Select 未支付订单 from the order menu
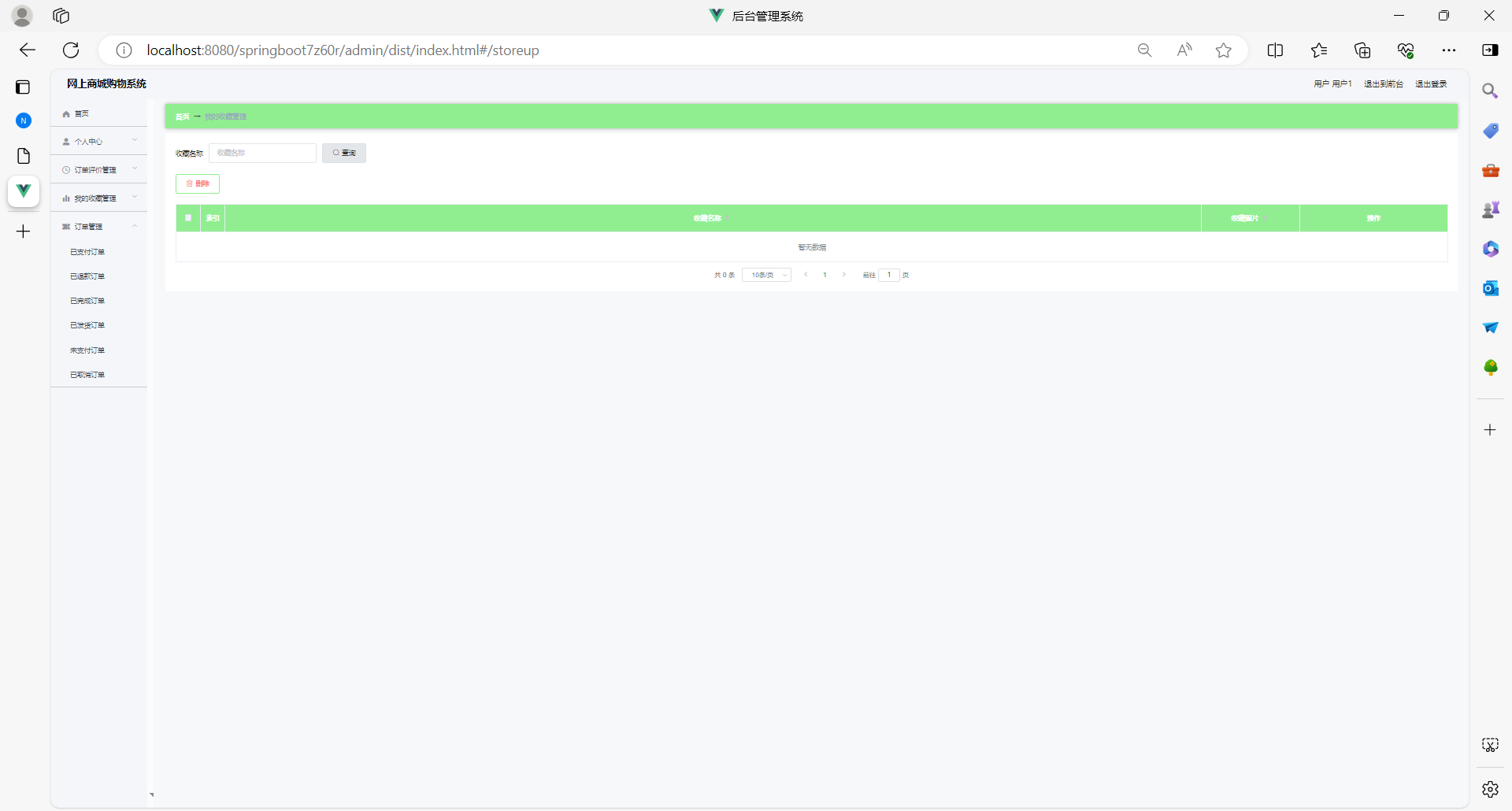1512x811 pixels. coord(87,350)
